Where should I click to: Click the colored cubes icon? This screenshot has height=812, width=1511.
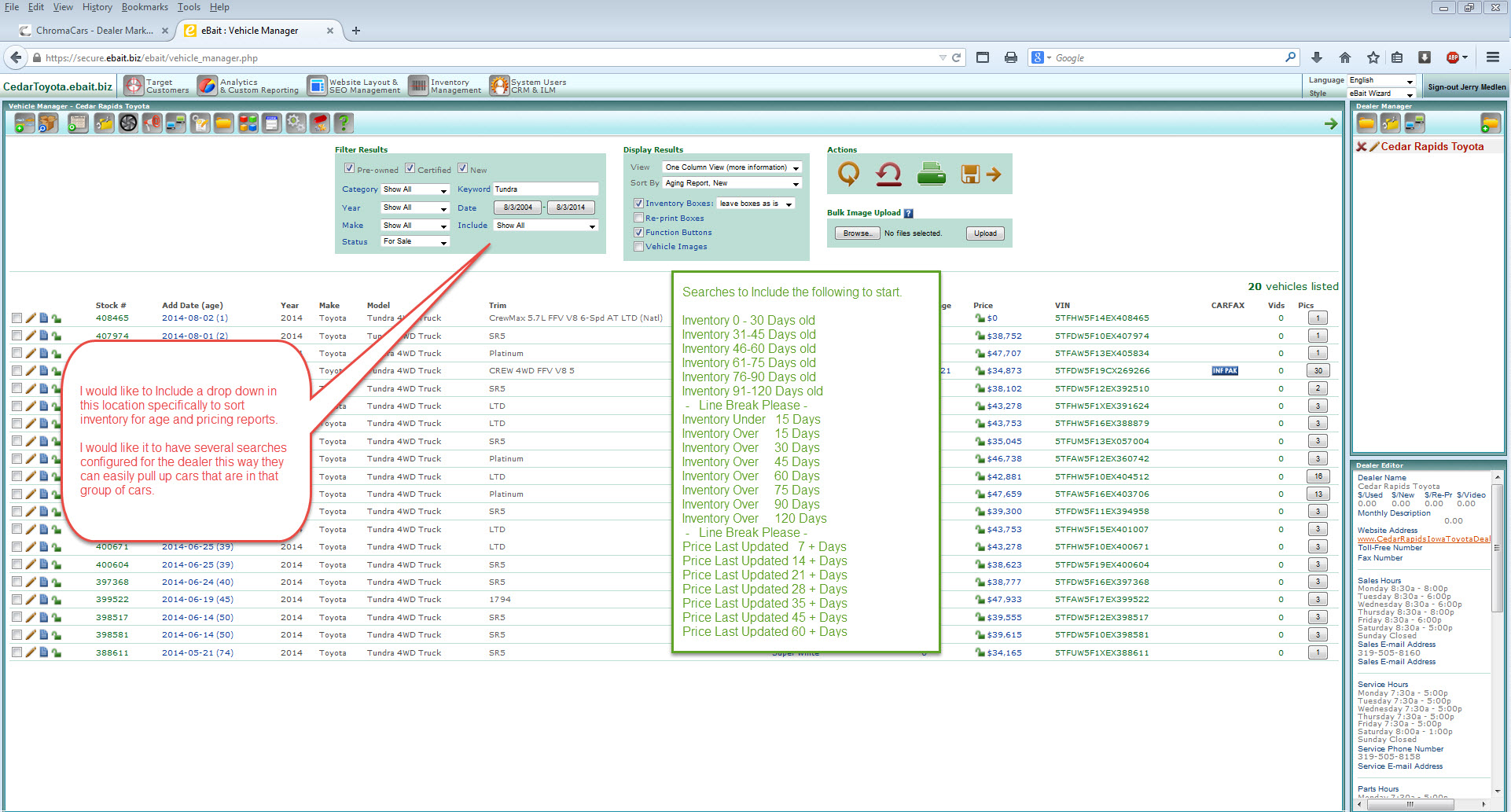(248, 123)
